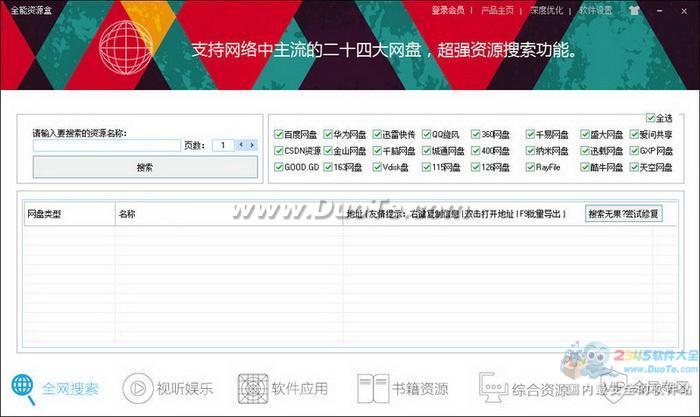Toggle the 千易网盘 checkbox

pyautogui.click(x=530, y=134)
